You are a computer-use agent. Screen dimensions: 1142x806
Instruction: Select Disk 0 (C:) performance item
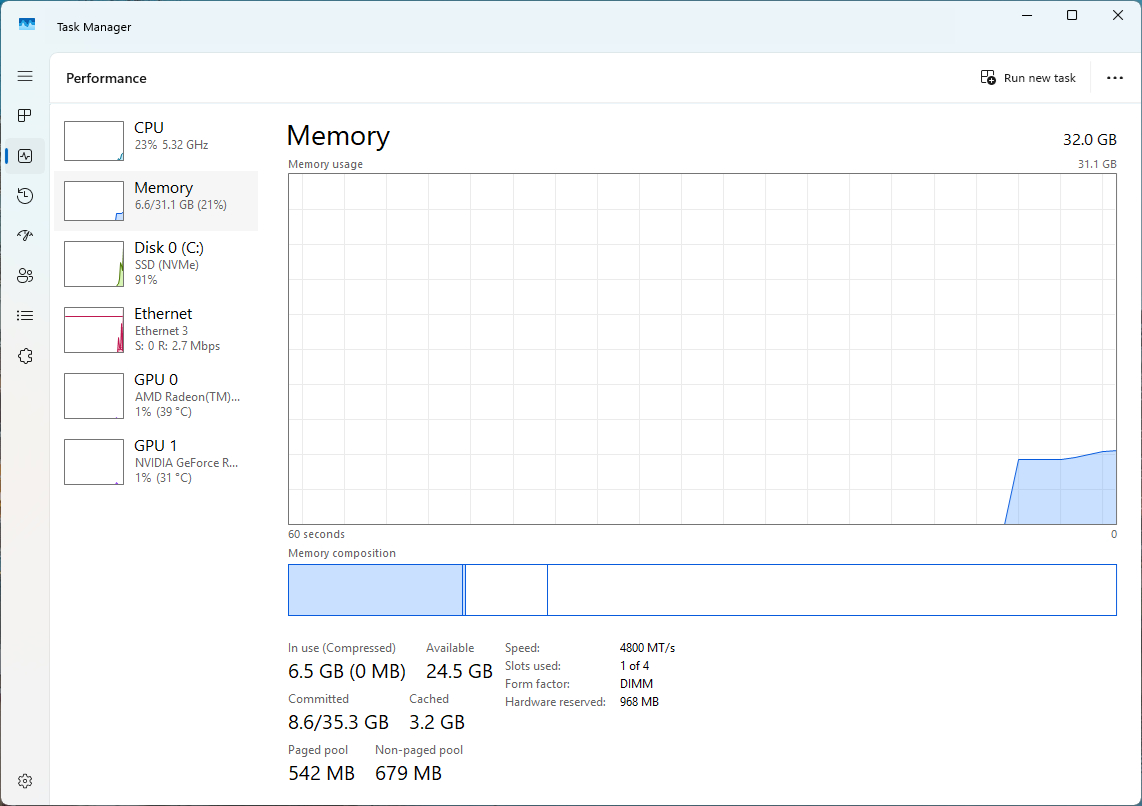point(156,264)
